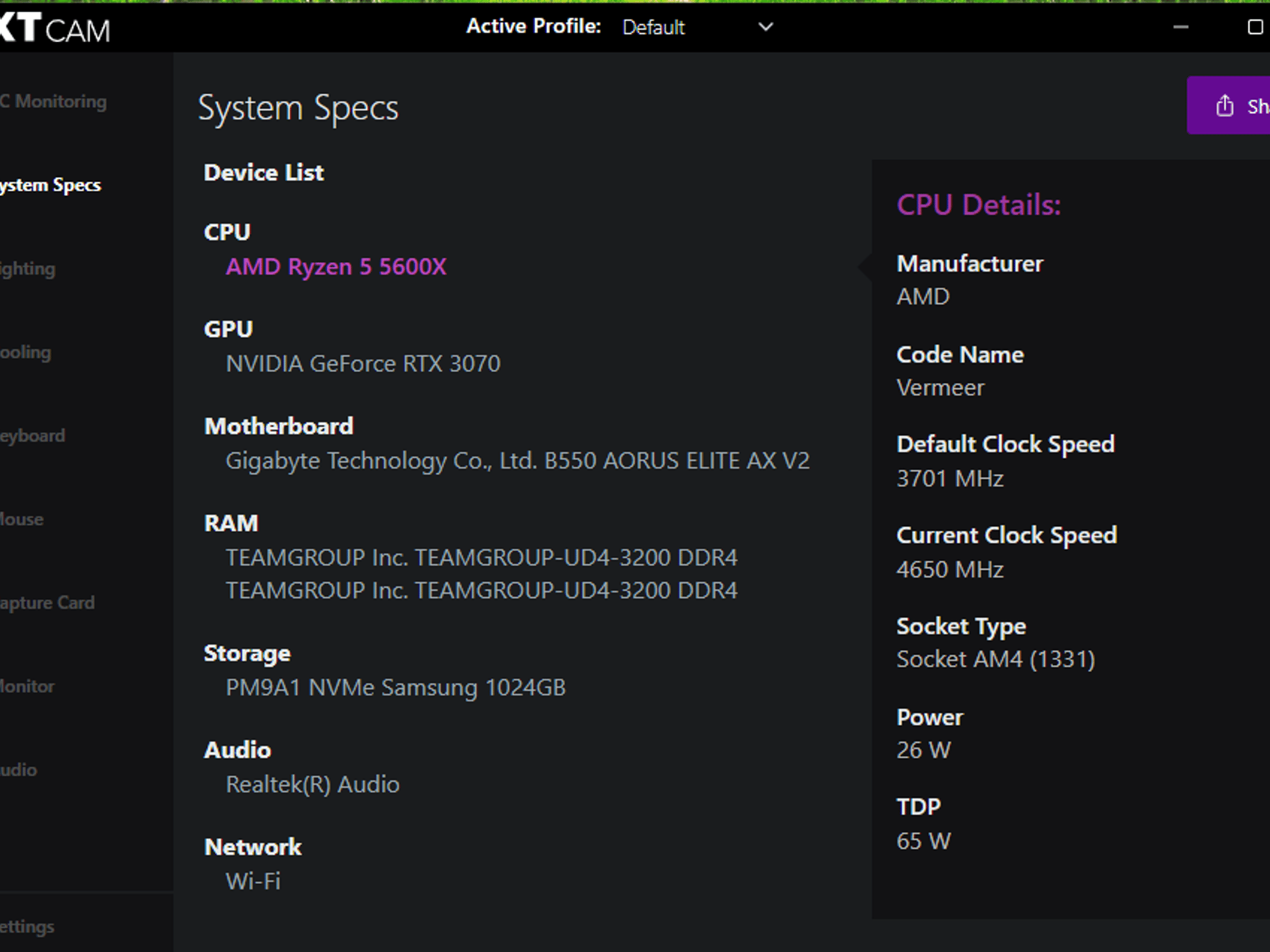Go to the Lighting sidebar section
Screen dimensions: 1270x952
(28, 269)
